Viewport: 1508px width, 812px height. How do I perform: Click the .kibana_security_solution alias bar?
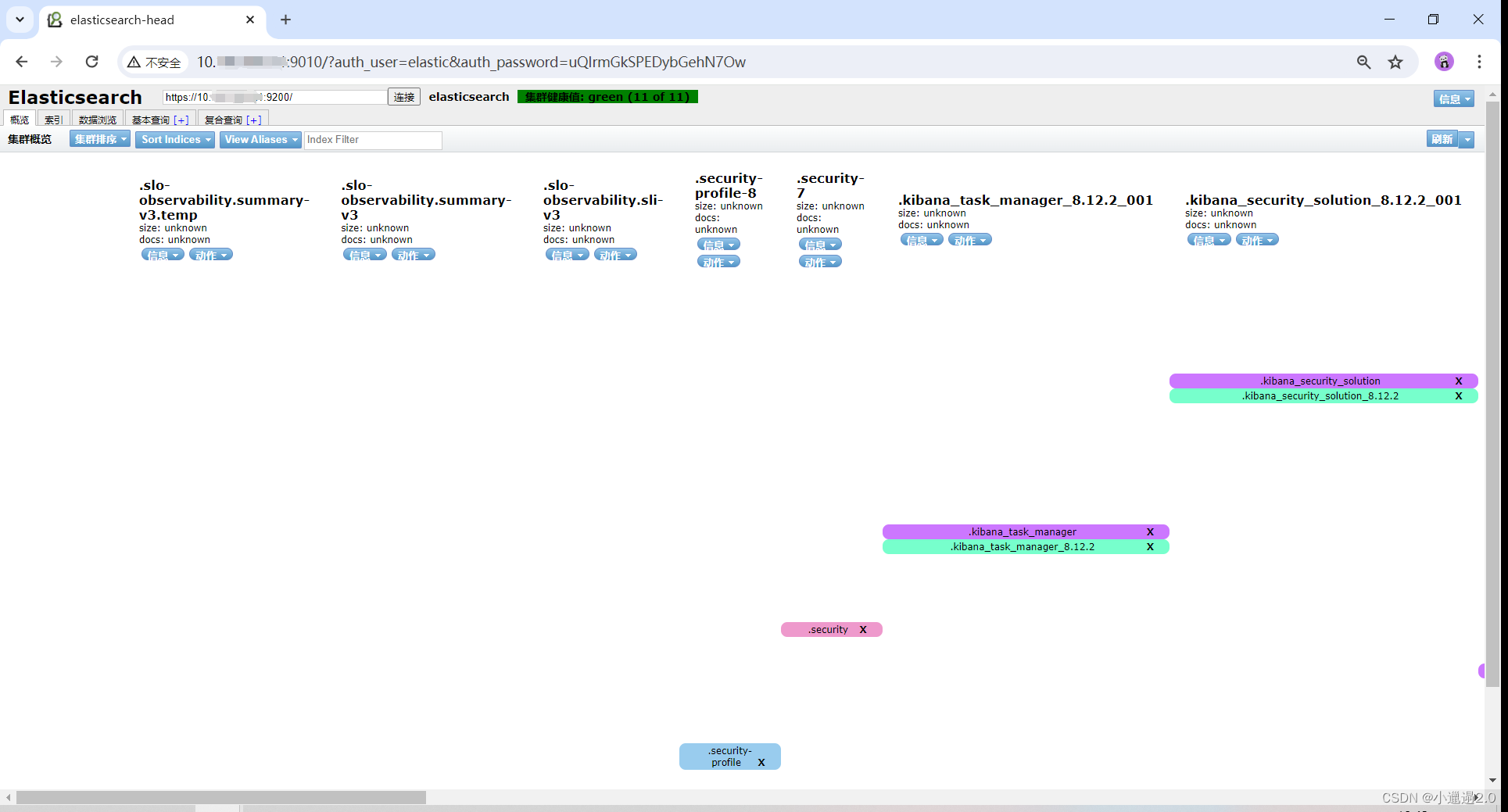(x=1324, y=381)
